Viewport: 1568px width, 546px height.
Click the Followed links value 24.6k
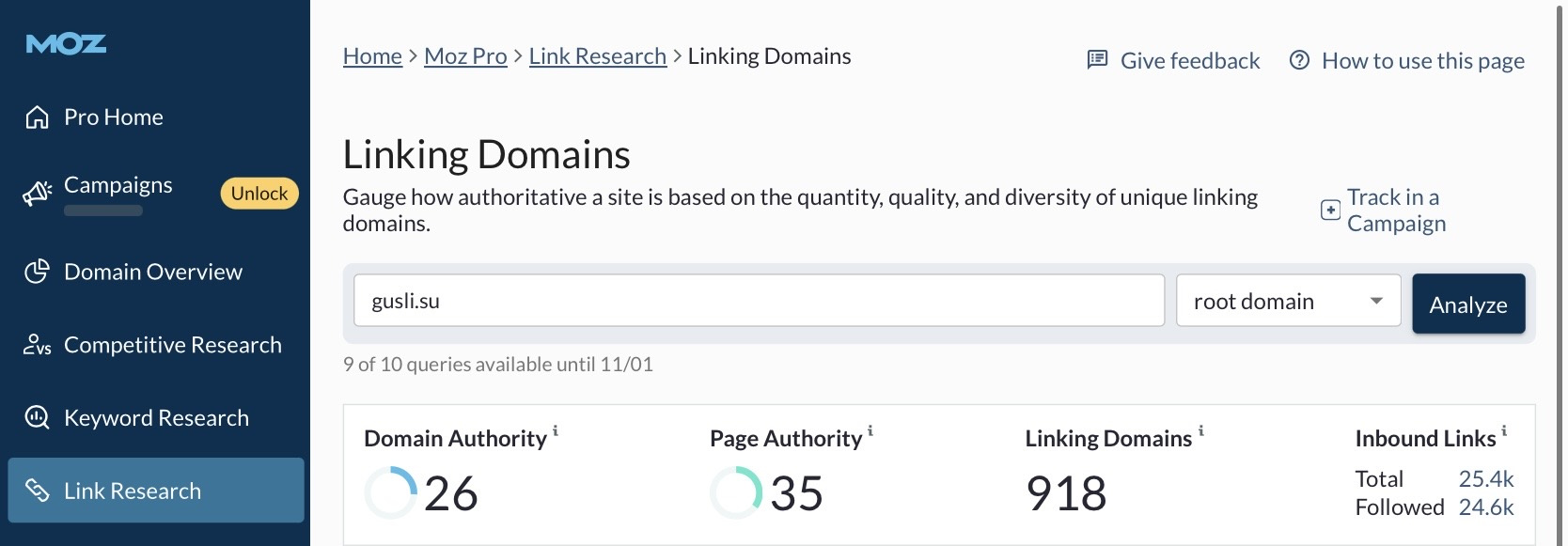click(1486, 507)
